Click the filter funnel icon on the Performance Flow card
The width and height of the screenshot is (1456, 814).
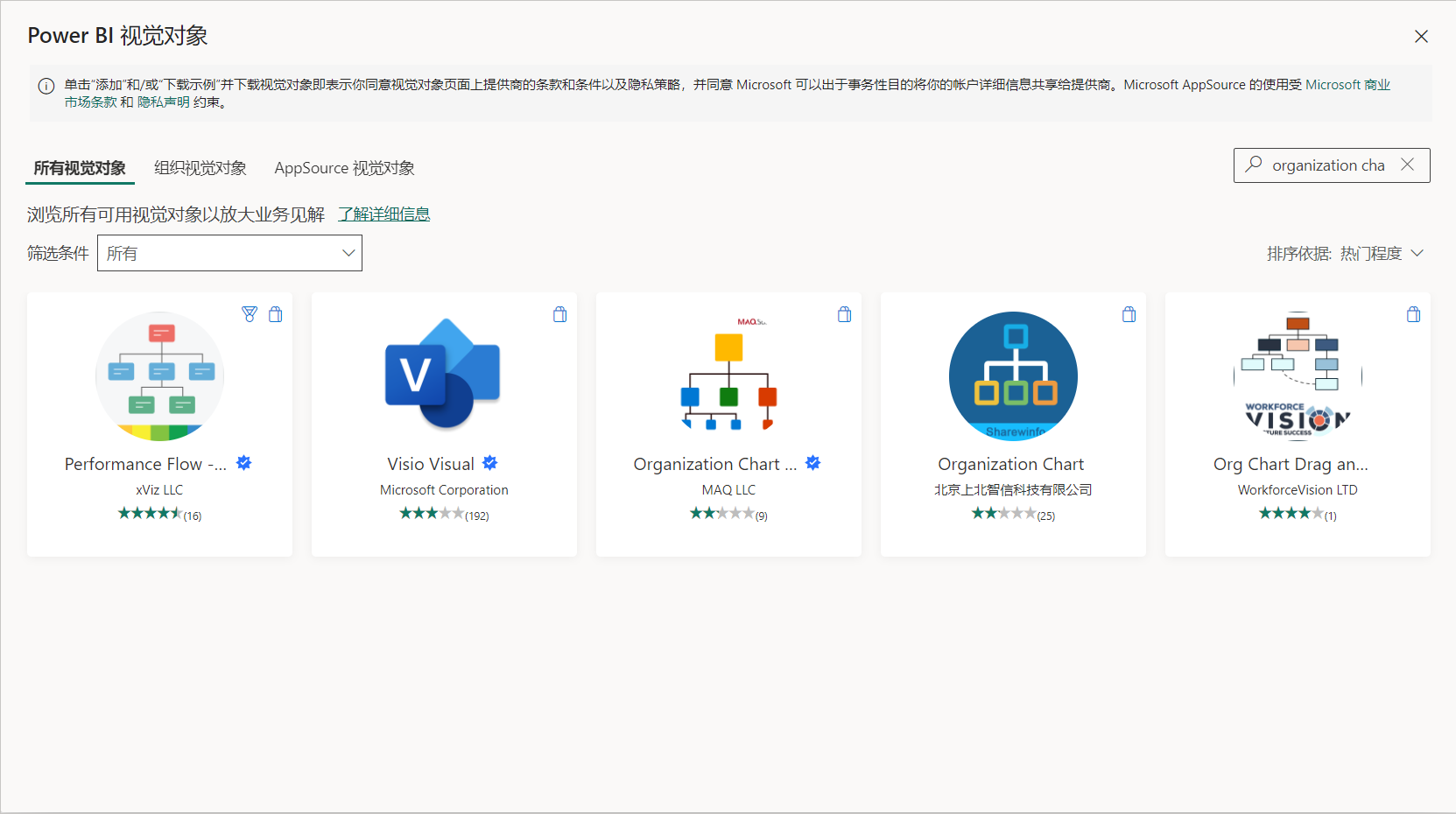click(x=250, y=314)
